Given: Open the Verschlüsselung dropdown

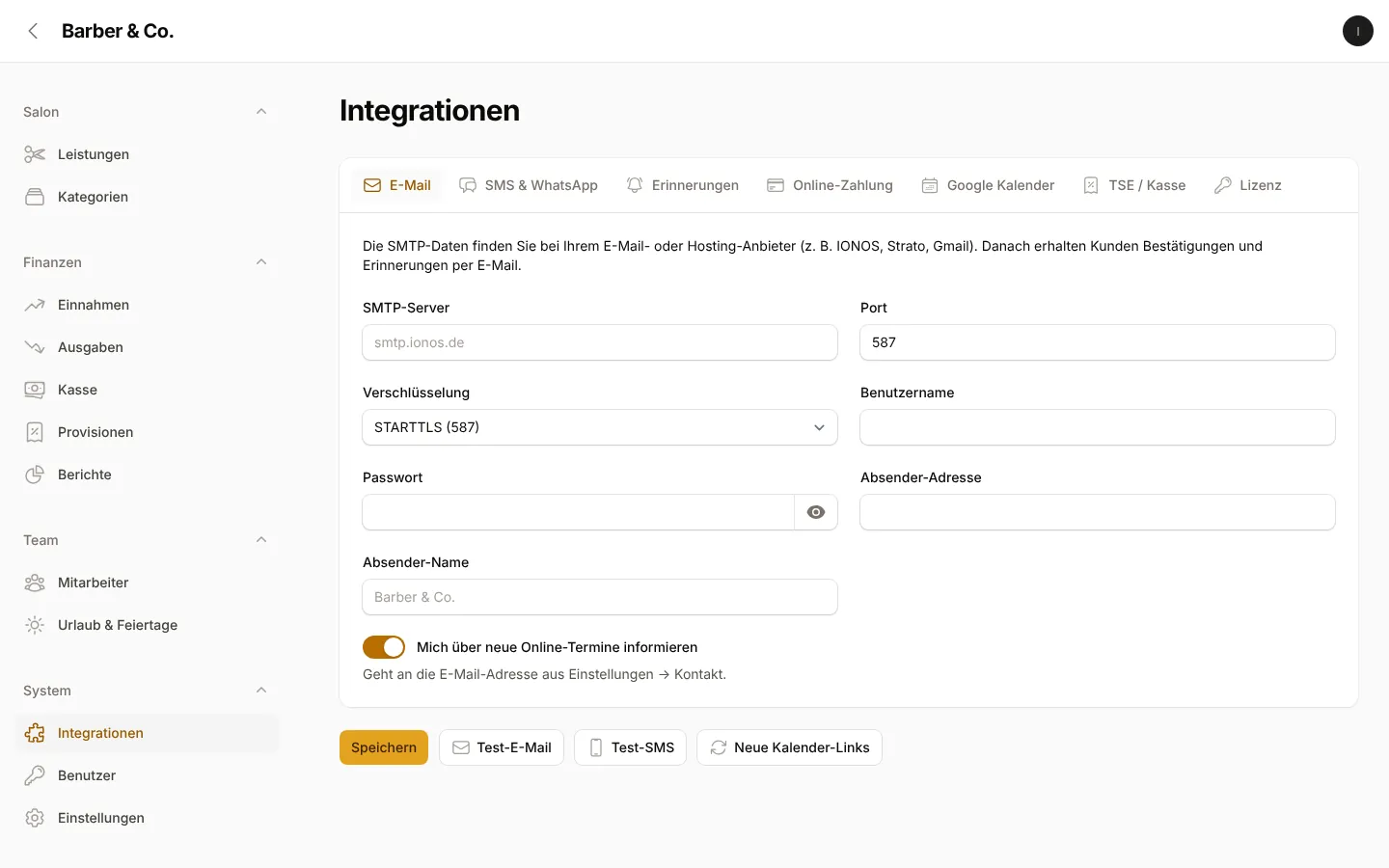Looking at the screenshot, I should click(600, 427).
